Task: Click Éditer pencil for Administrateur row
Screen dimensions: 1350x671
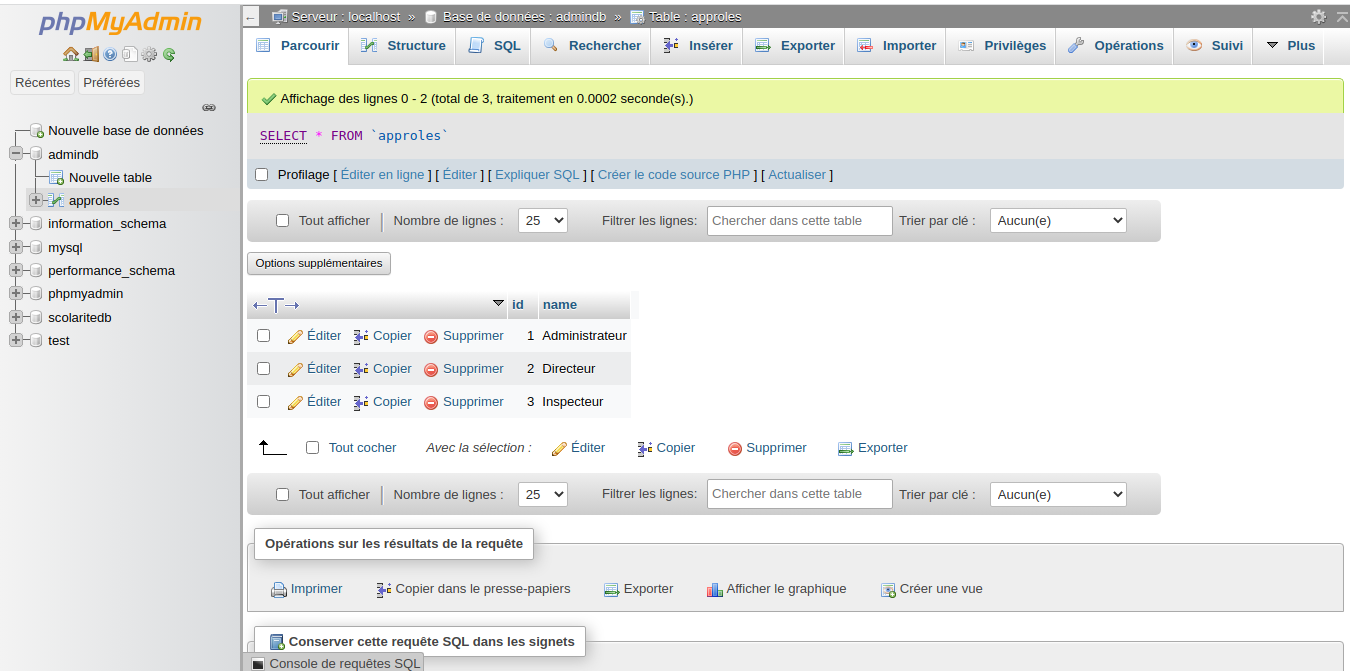Action: (295, 337)
